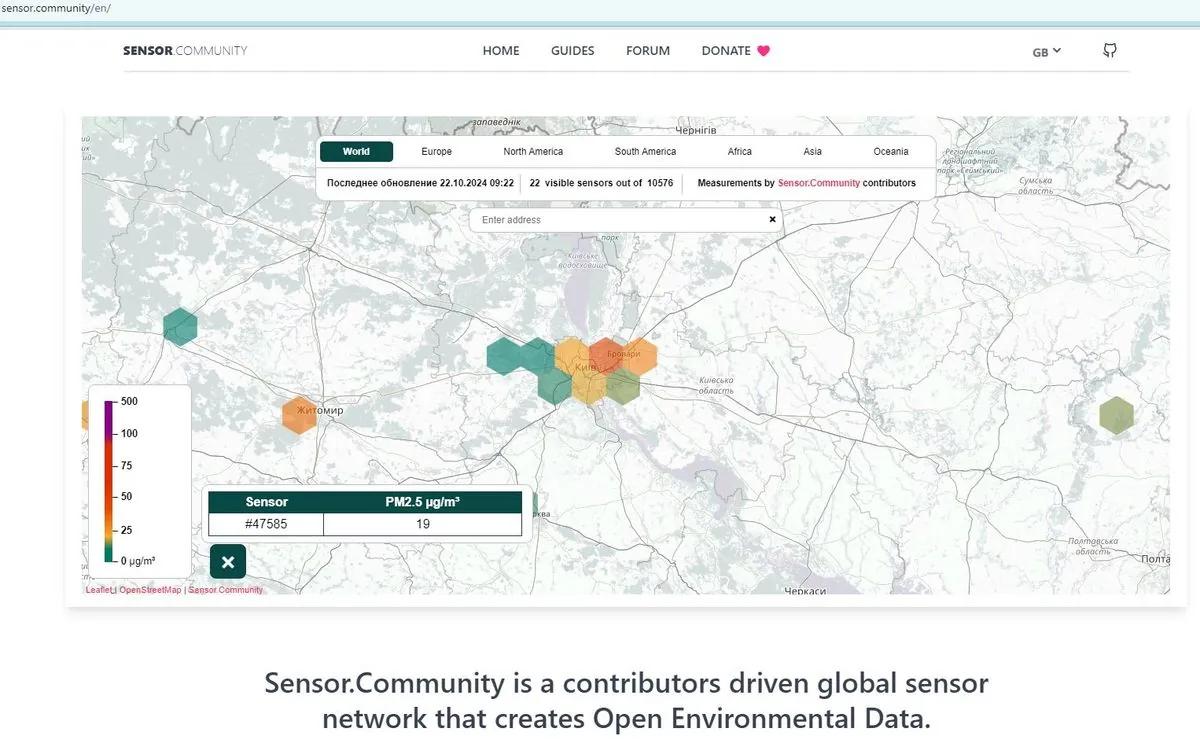Click the 22 visible sensors count text
This screenshot has width=1200, height=739.
coord(601,183)
